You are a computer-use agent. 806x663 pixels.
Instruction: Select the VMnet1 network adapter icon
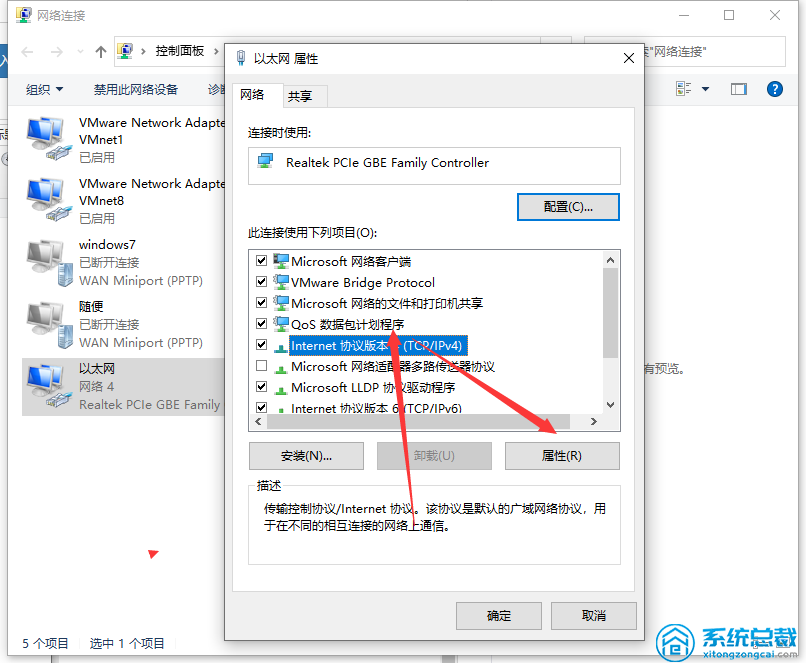click(x=49, y=138)
